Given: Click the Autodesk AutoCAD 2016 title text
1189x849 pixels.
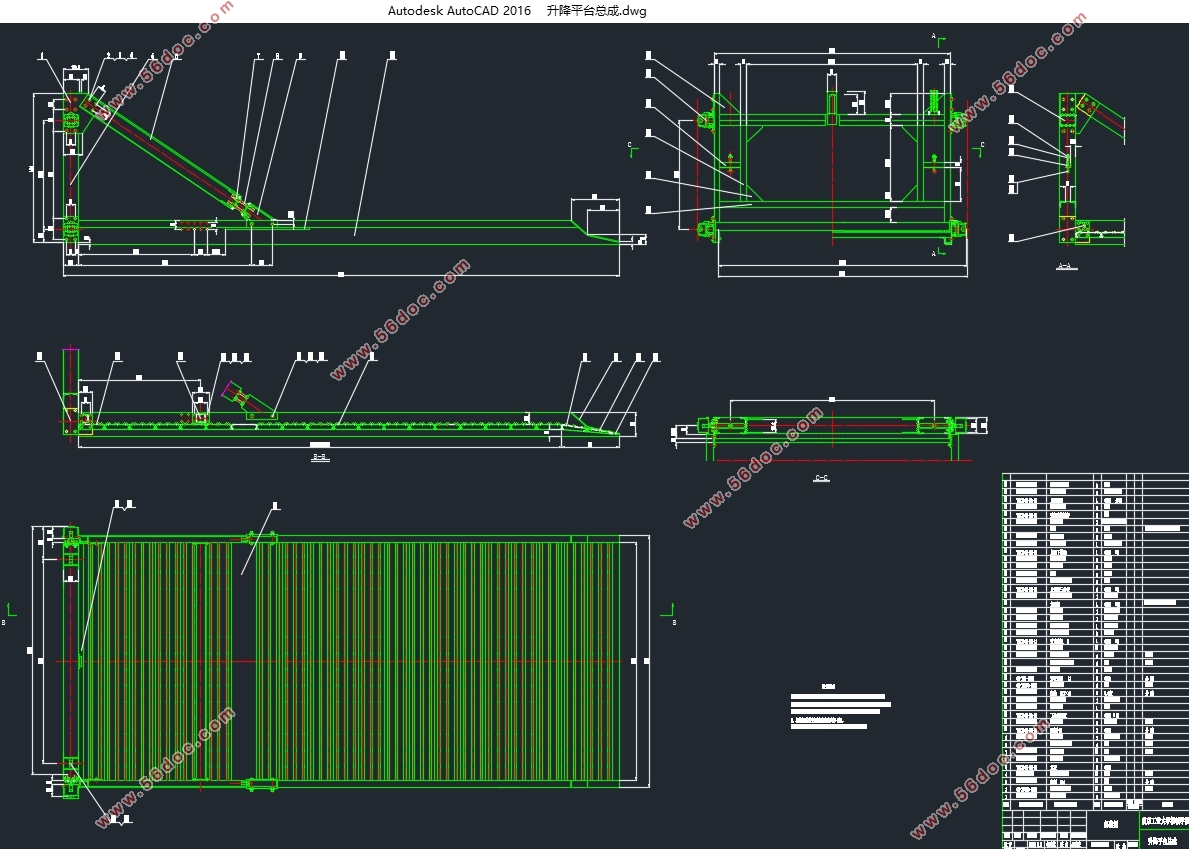Looking at the screenshot, I should click(x=460, y=11).
